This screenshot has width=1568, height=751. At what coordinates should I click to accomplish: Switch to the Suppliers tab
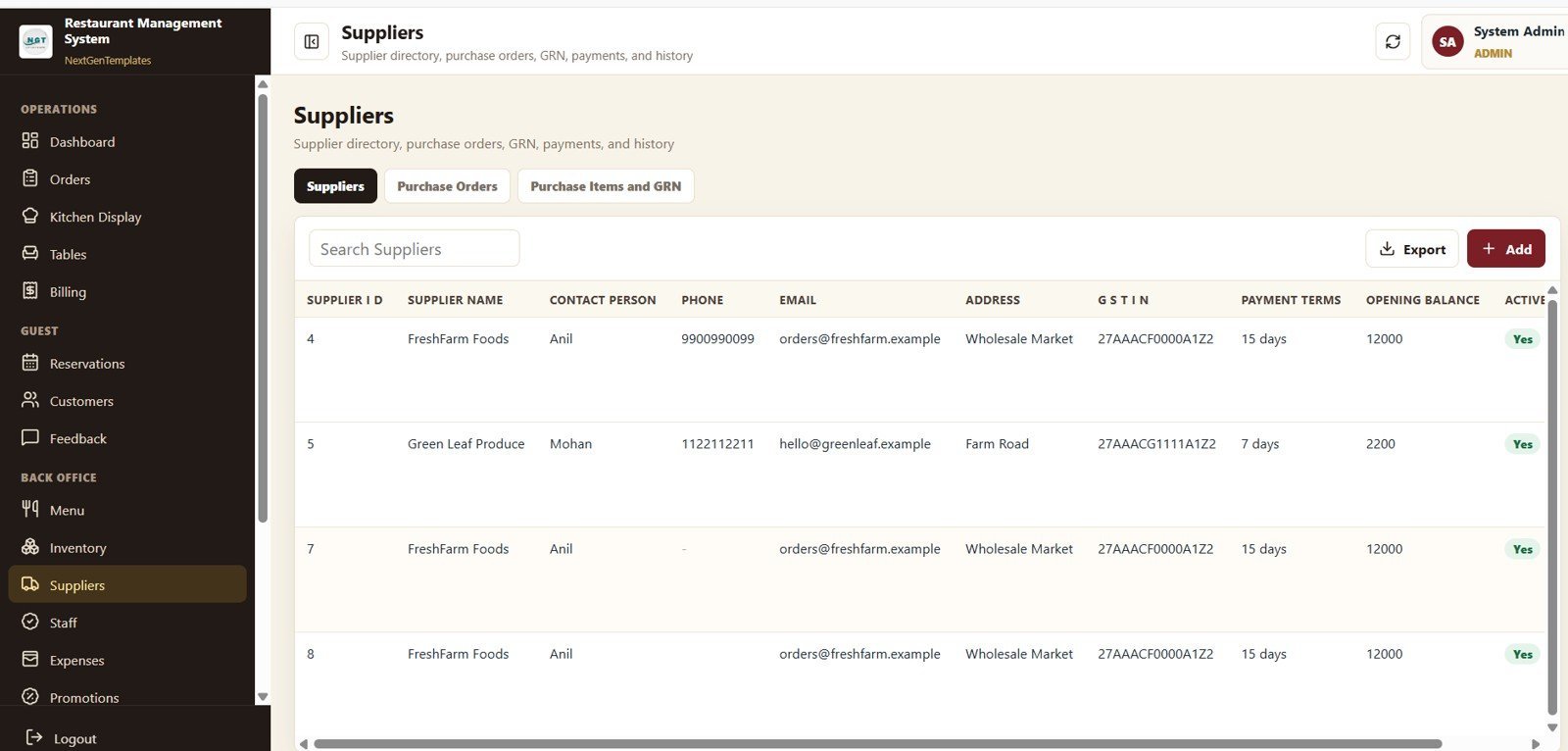(x=335, y=186)
